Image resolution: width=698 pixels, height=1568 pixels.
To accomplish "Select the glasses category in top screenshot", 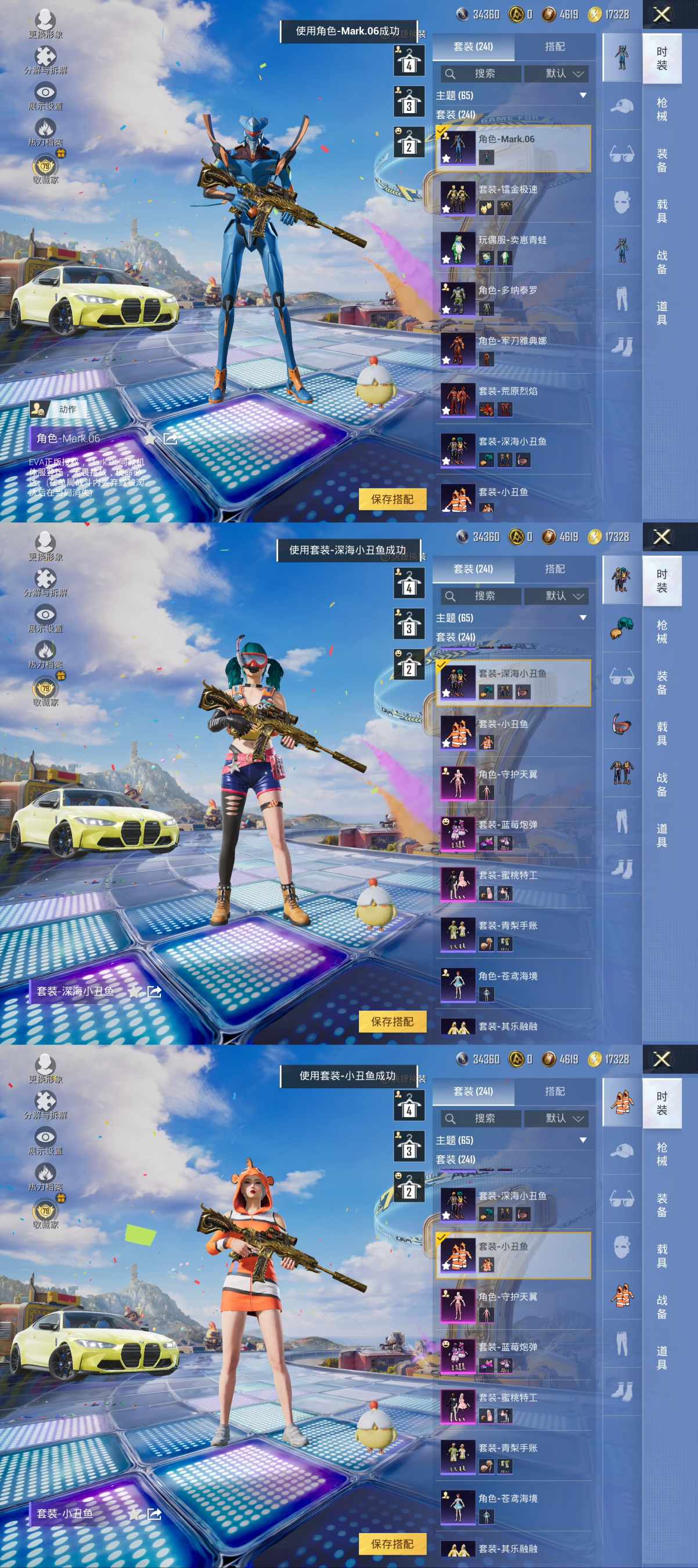I will coord(622,154).
